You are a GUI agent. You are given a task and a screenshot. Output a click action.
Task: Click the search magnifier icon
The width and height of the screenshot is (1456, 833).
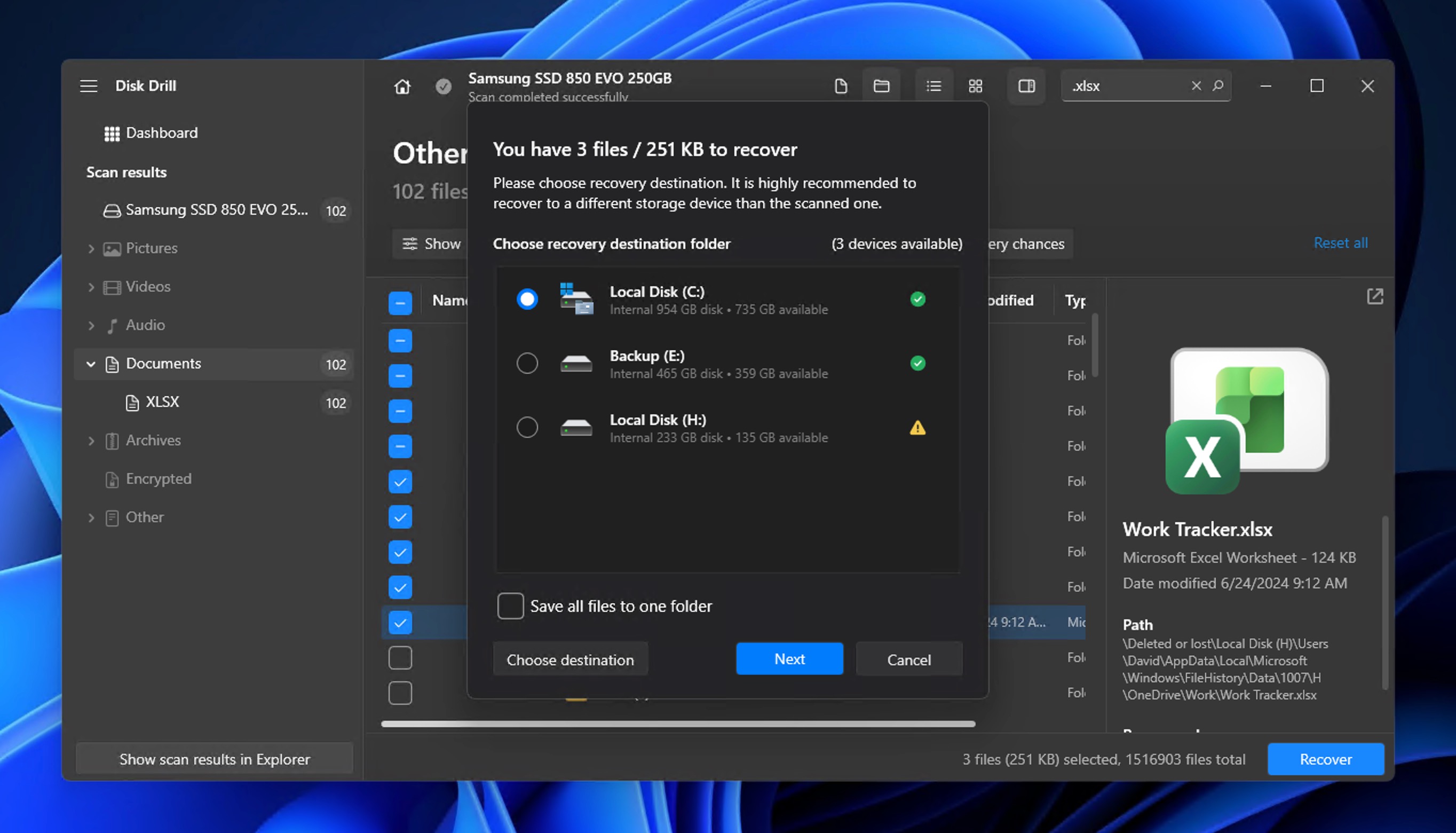(x=1217, y=86)
